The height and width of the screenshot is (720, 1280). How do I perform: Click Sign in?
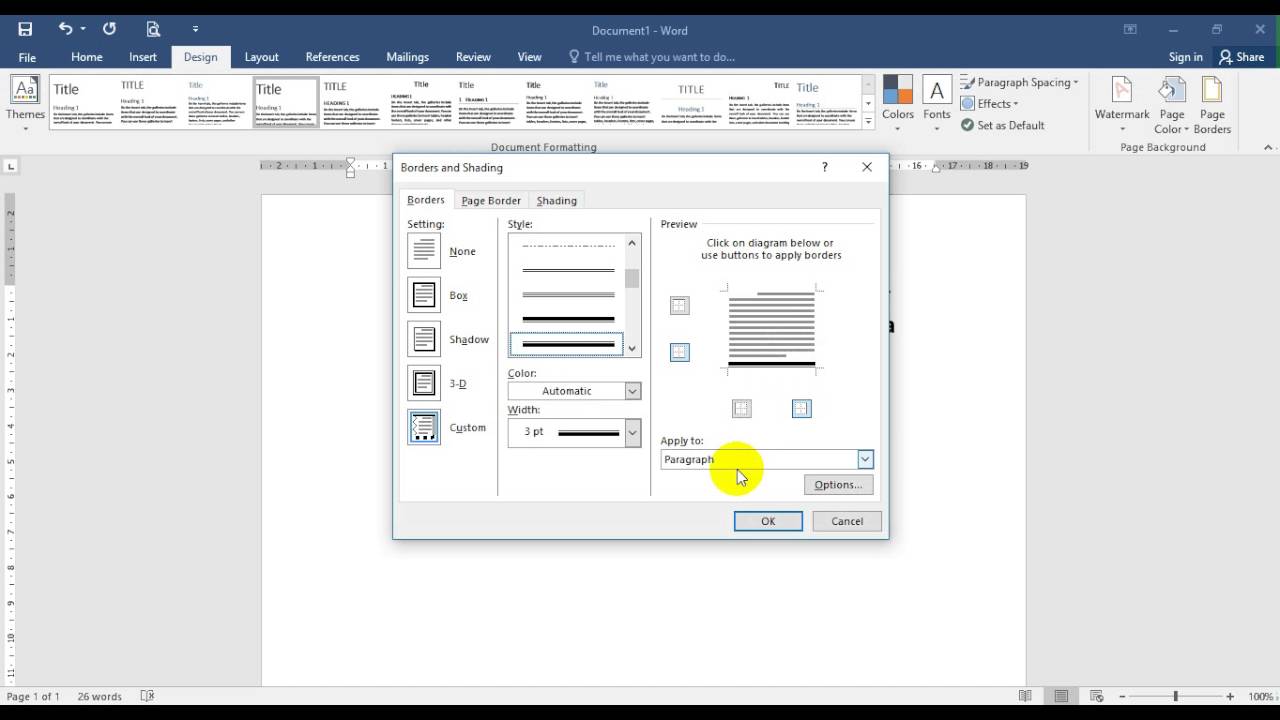[x=1186, y=57]
